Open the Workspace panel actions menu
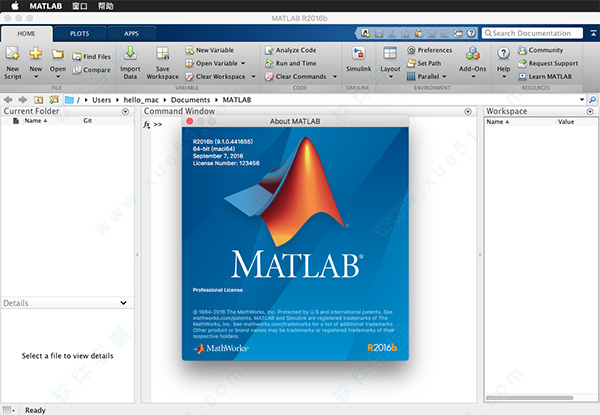 [590, 112]
